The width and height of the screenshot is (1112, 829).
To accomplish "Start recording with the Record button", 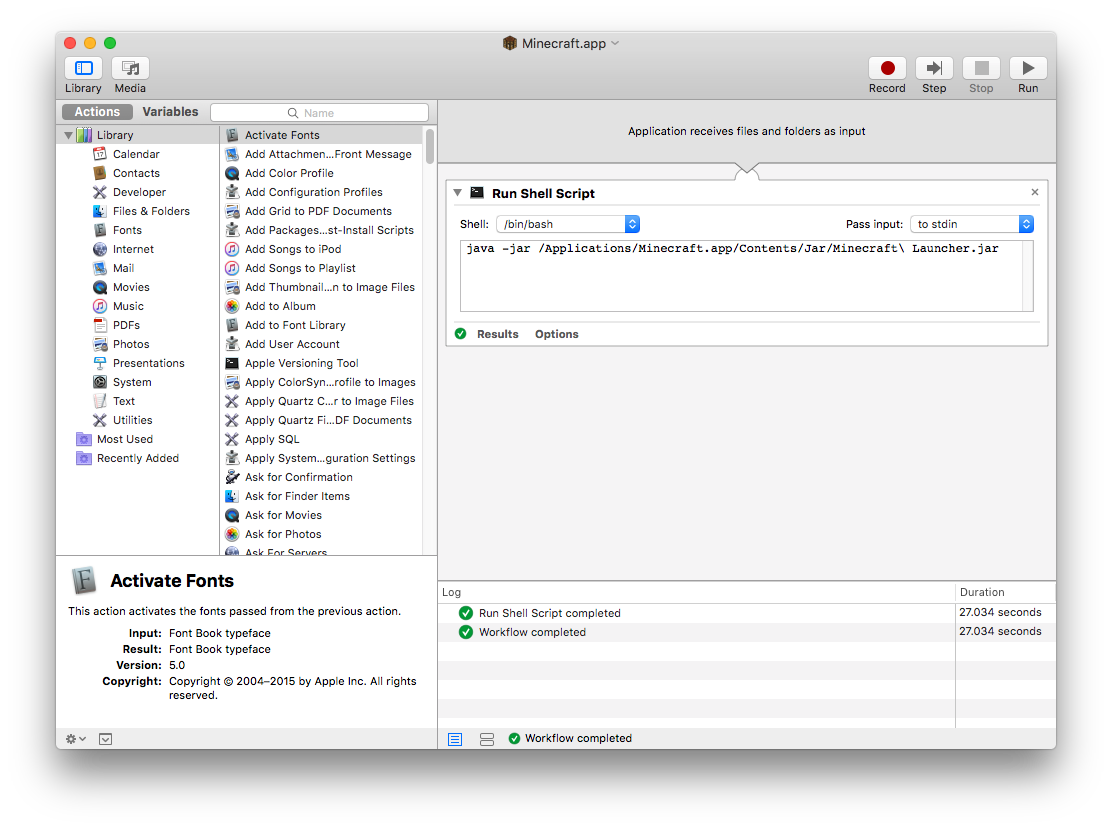I will click(887, 68).
